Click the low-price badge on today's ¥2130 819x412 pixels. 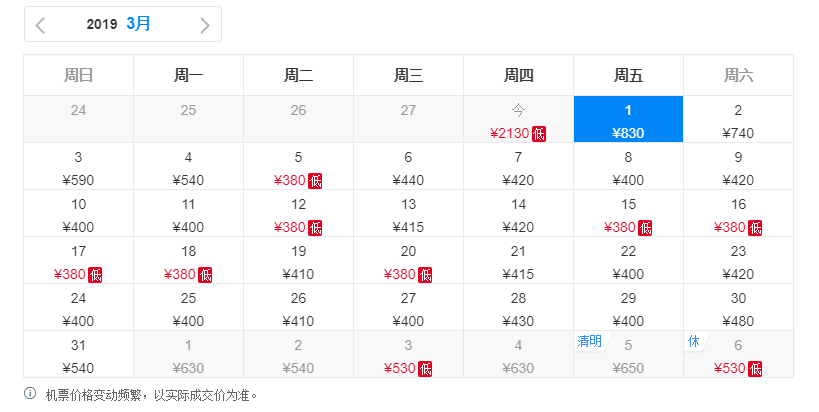(539, 134)
